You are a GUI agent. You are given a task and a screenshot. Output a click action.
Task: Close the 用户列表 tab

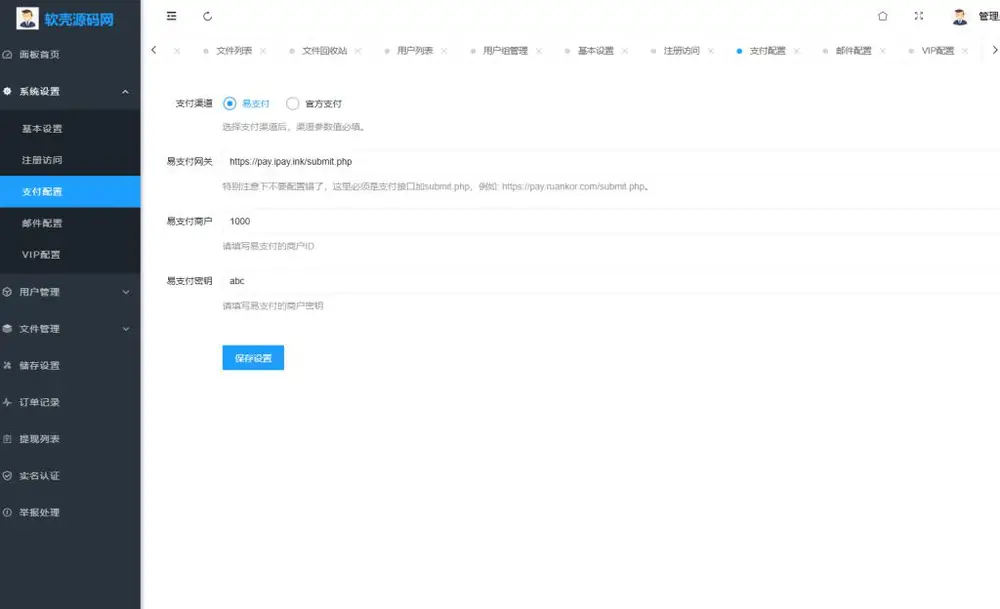[x=444, y=51]
